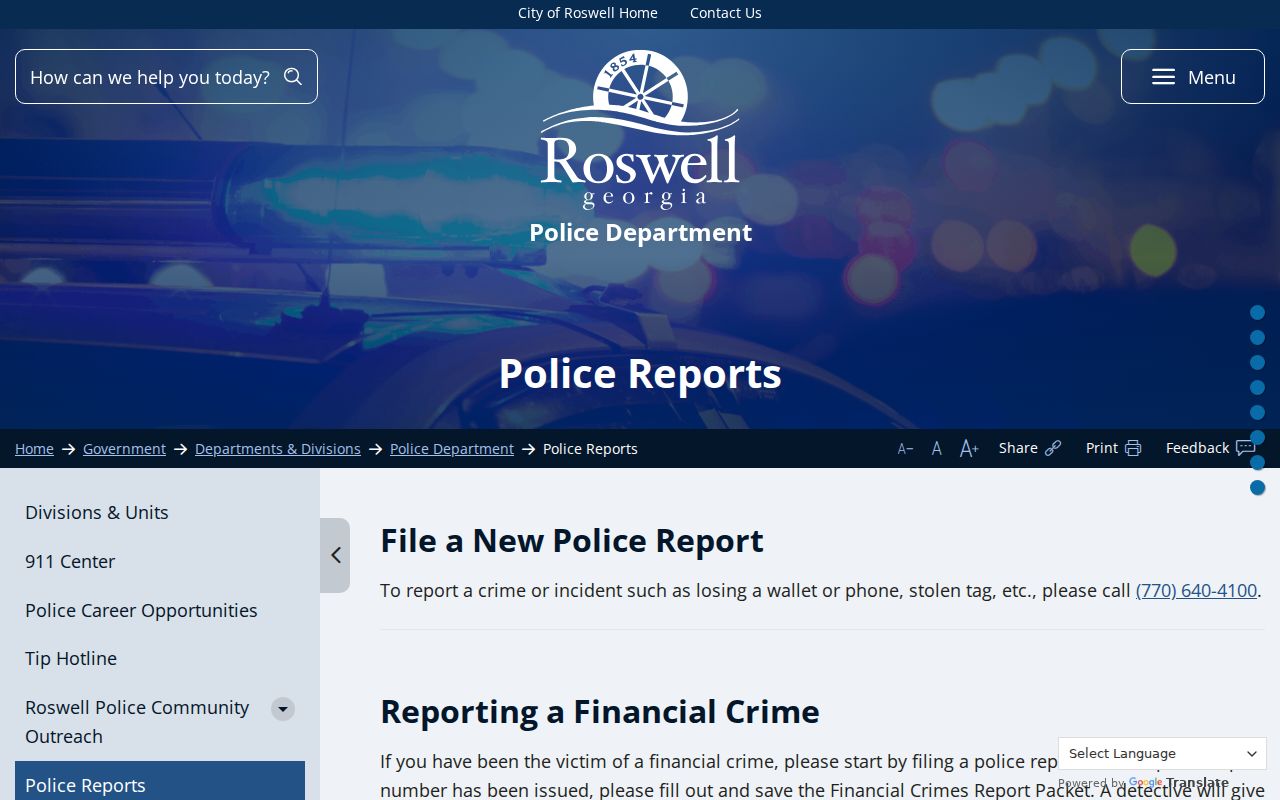Open the City of Roswell Home link
Viewport: 1280px width, 800px height.
point(588,13)
